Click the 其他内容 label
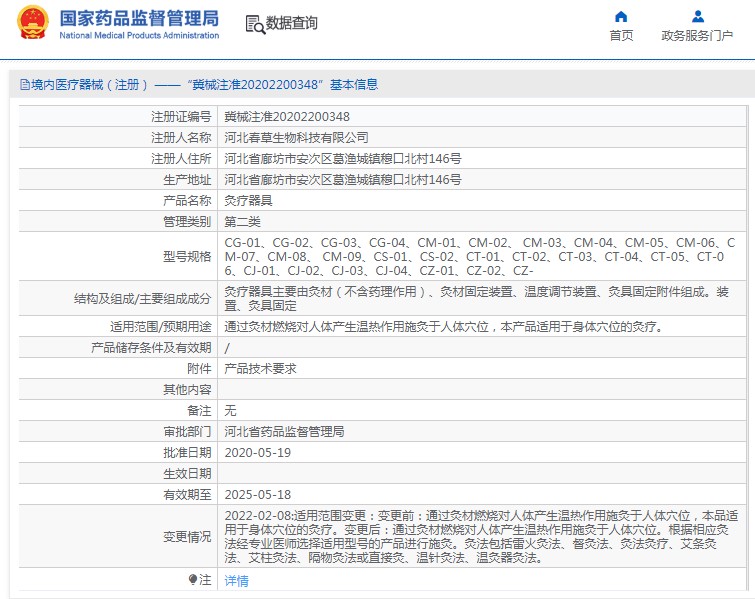 (x=187, y=390)
